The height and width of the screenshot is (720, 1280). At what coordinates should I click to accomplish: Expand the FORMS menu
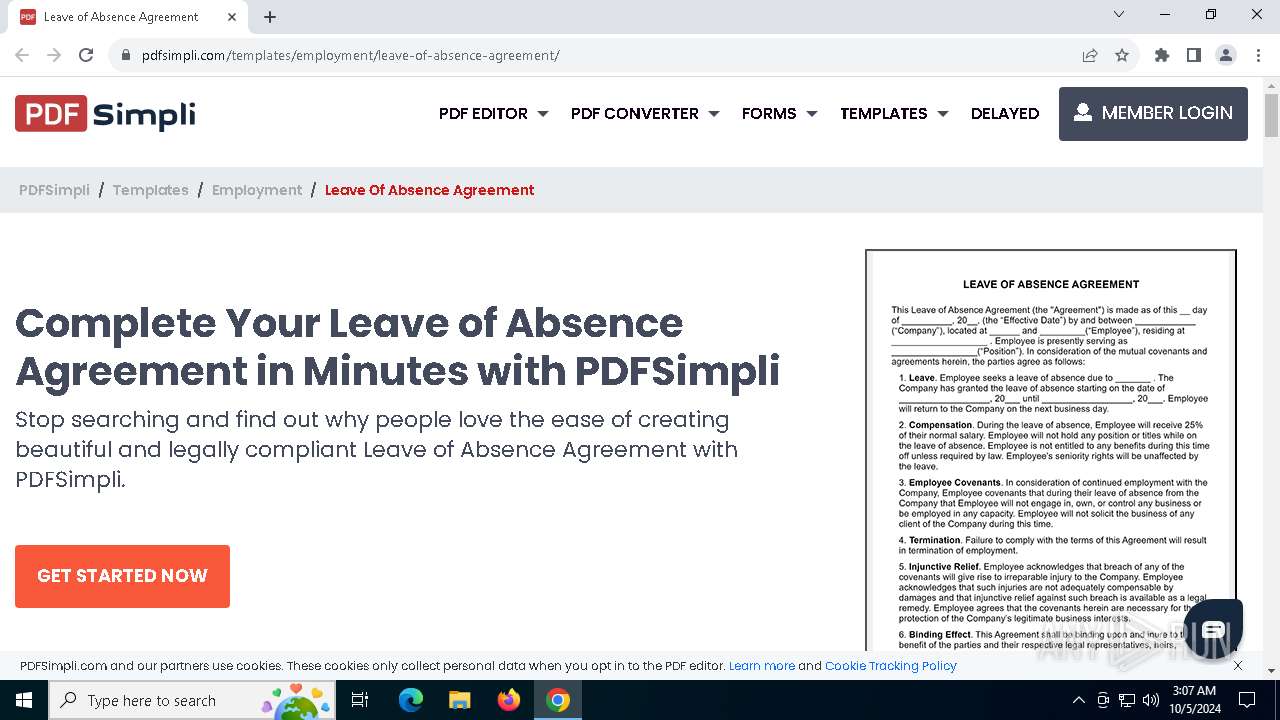[x=780, y=114]
